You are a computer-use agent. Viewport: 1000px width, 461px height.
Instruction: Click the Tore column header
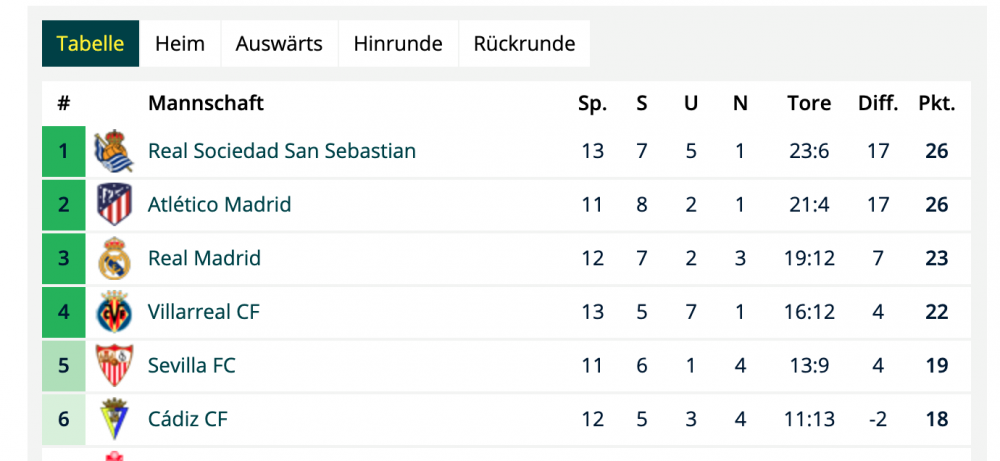tap(809, 103)
